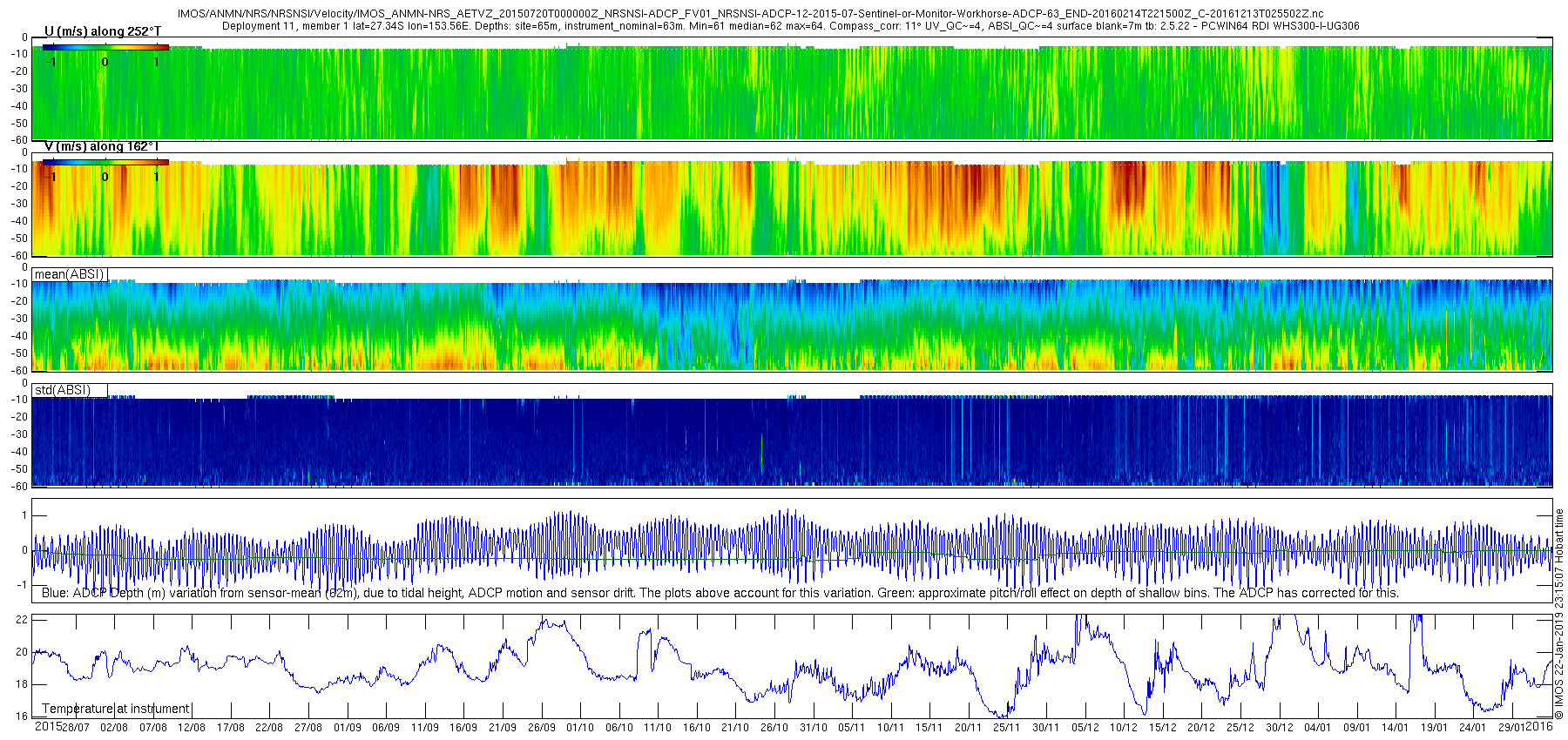1568x740 pixels.
Task: Click the 22 tick on temperature axis
Action: (x=23, y=620)
